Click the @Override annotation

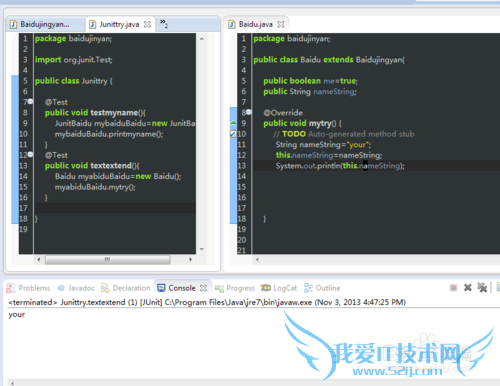pos(283,113)
